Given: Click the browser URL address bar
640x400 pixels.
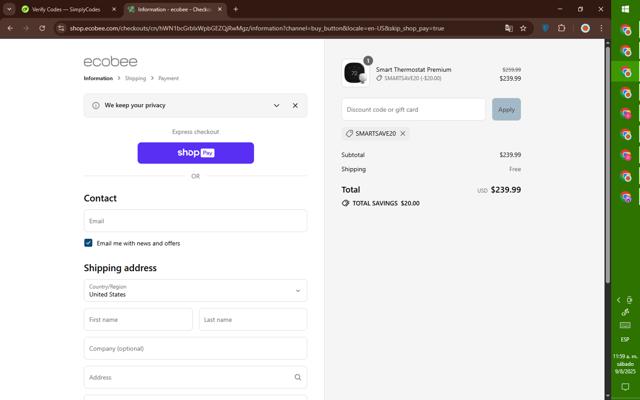Looking at the screenshot, I should coord(257,28).
